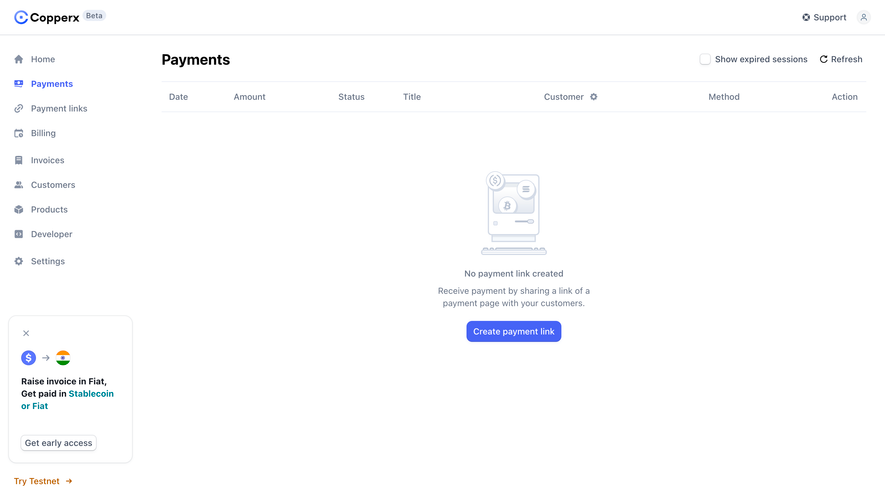Click the Payments page heading

click(x=196, y=60)
